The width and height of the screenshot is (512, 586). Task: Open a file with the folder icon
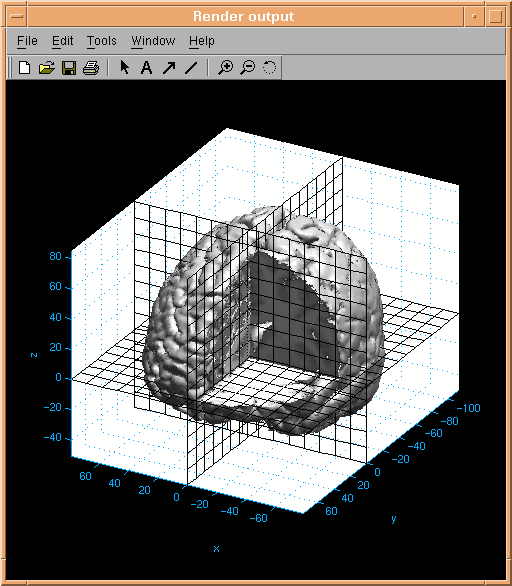click(47, 68)
